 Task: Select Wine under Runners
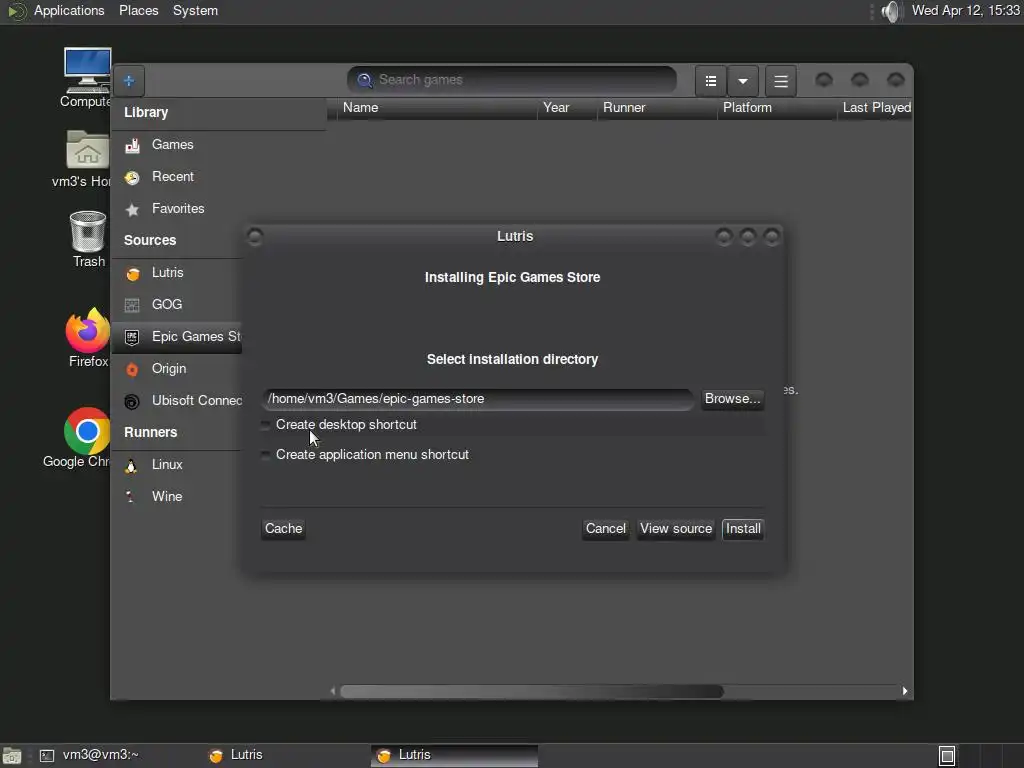pos(178,497)
